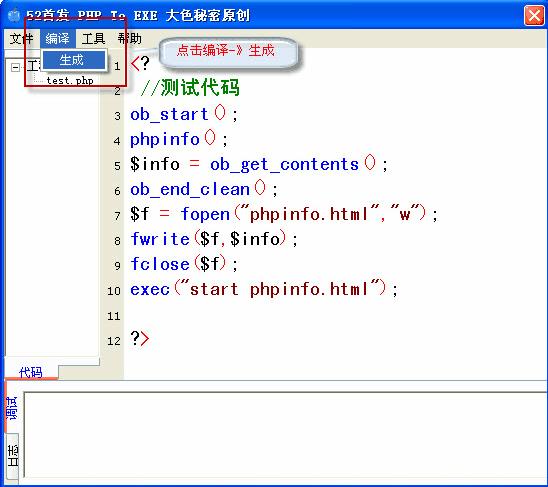Click the fclose($f) code line
This screenshot has width=548, height=487.
[184, 264]
